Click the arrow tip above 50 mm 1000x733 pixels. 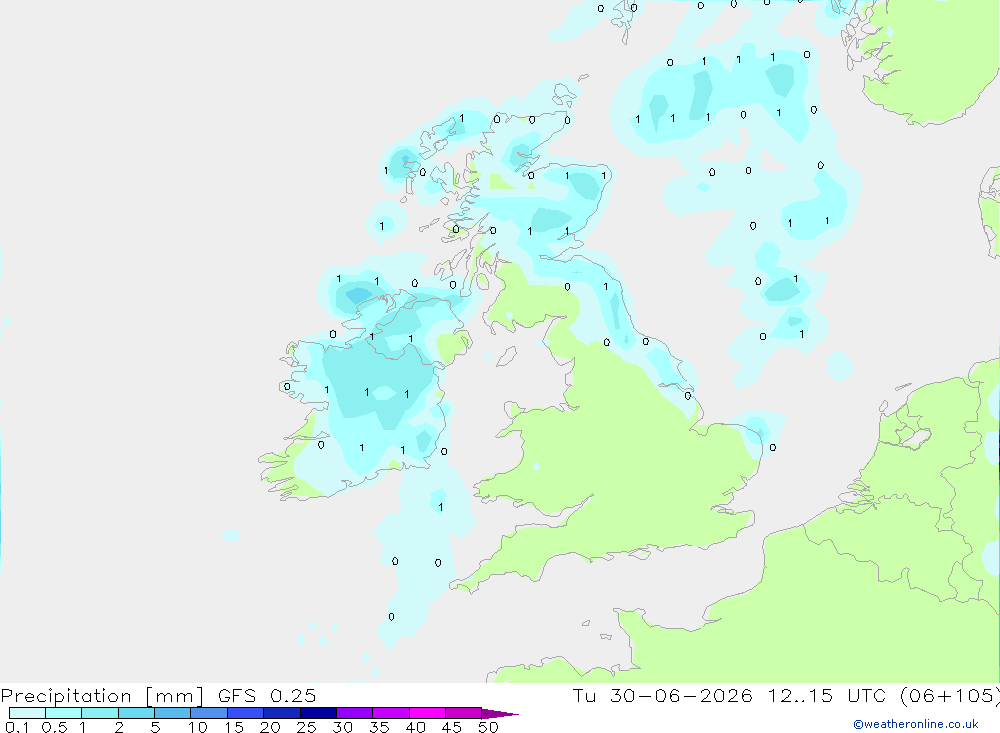pos(500,714)
